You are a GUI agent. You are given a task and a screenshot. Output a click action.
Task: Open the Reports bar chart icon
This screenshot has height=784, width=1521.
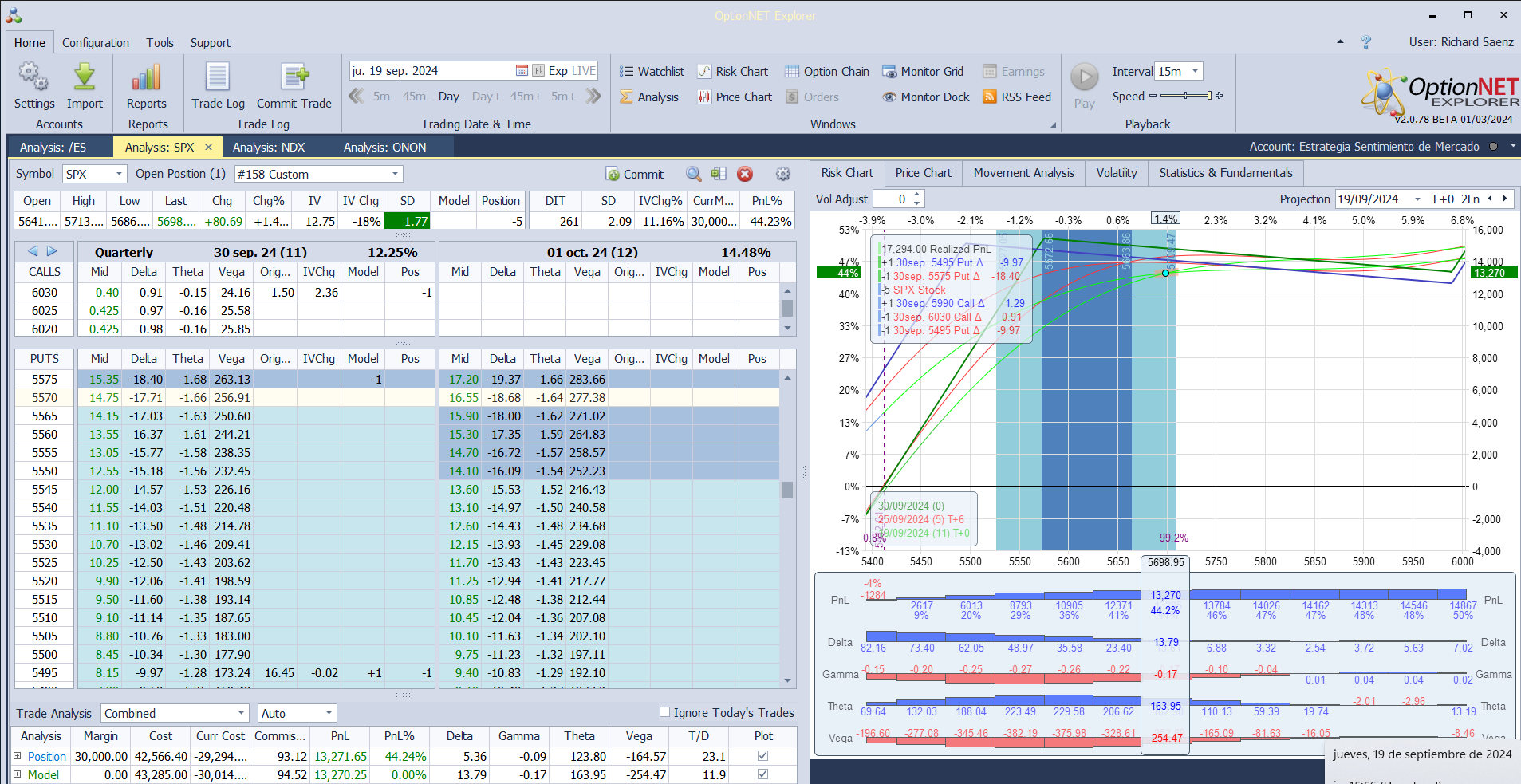tap(147, 77)
